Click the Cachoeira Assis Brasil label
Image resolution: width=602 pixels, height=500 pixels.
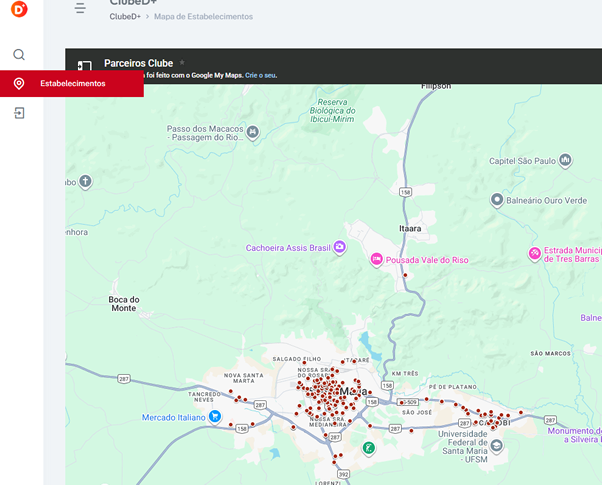pyautogui.click(x=288, y=248)
